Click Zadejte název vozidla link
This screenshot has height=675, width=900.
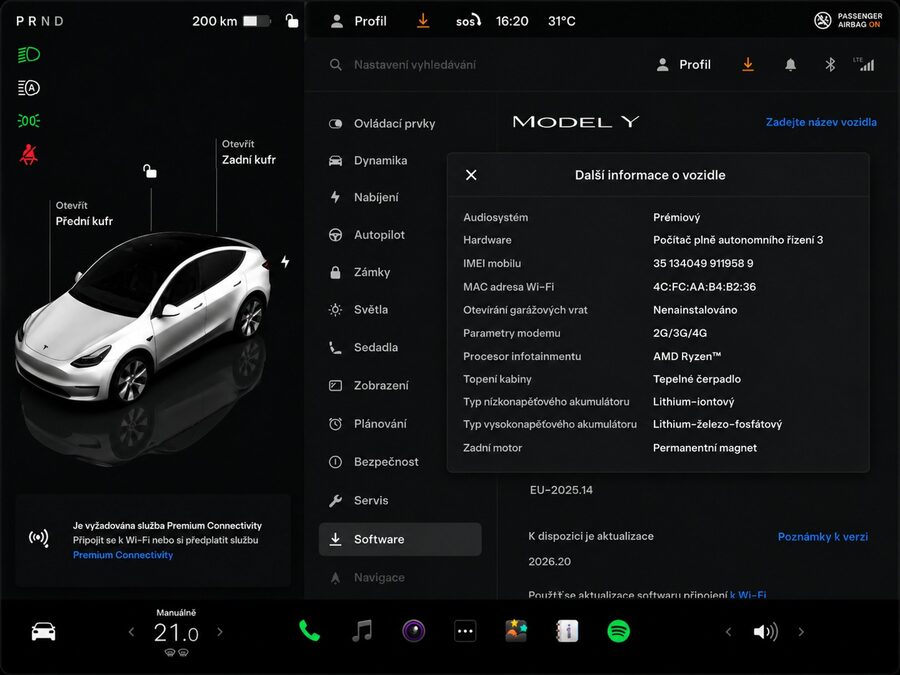point(821,122)
